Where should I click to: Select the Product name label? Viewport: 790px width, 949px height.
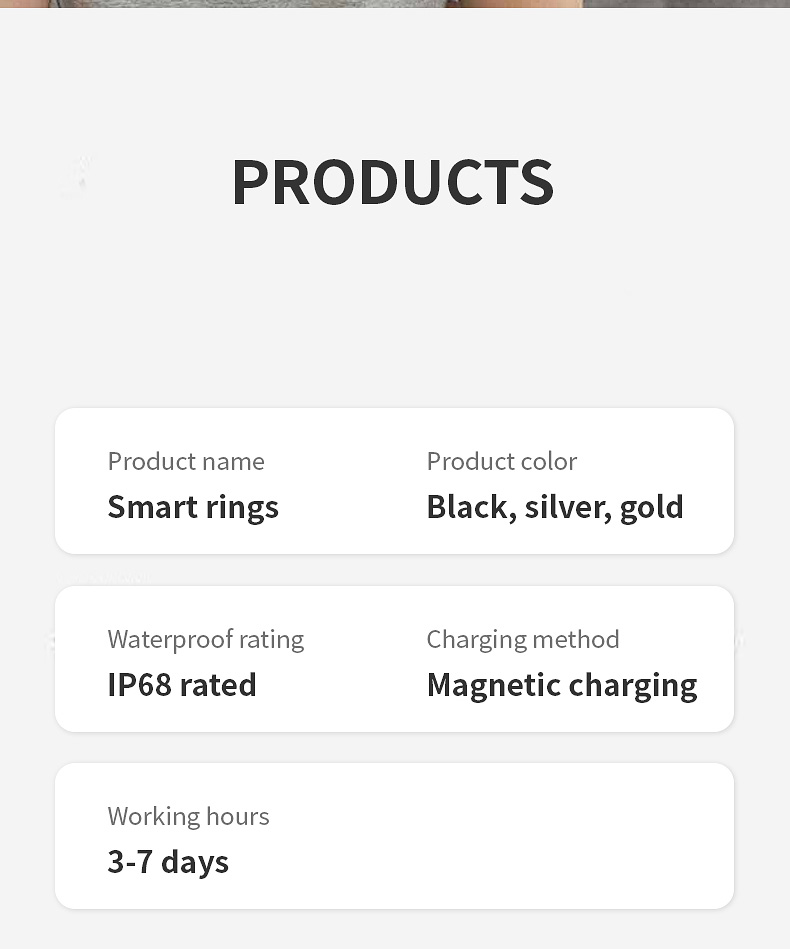click(186, 461)
